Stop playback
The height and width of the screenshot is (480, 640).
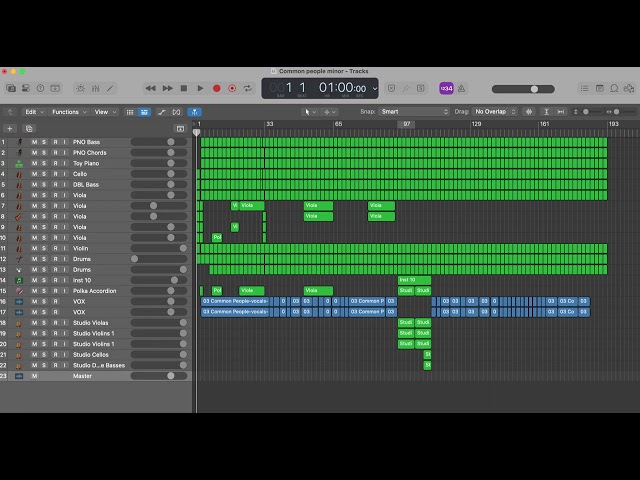pyautogui.click(x=184, y=88)
